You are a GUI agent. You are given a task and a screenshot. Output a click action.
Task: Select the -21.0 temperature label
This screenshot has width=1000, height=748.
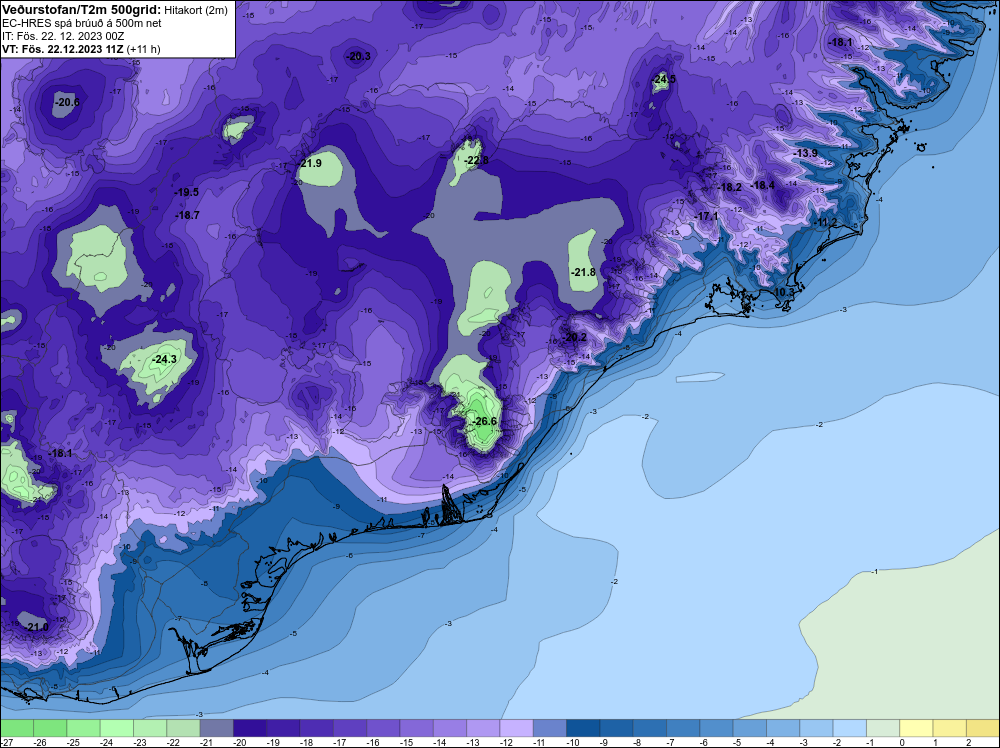coord(37,627)
